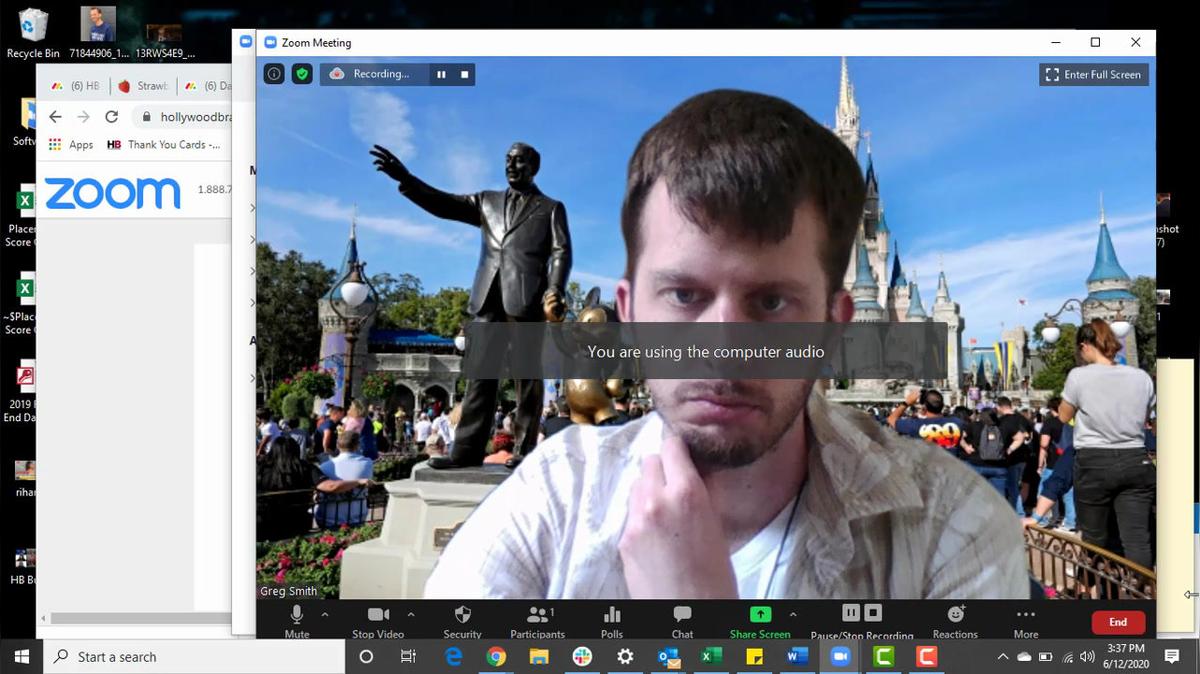Click the green Share Screen button
Image resolution: width=1200 pixels, height=674 pixels.
pyautogui.click(x=760, y=619)
